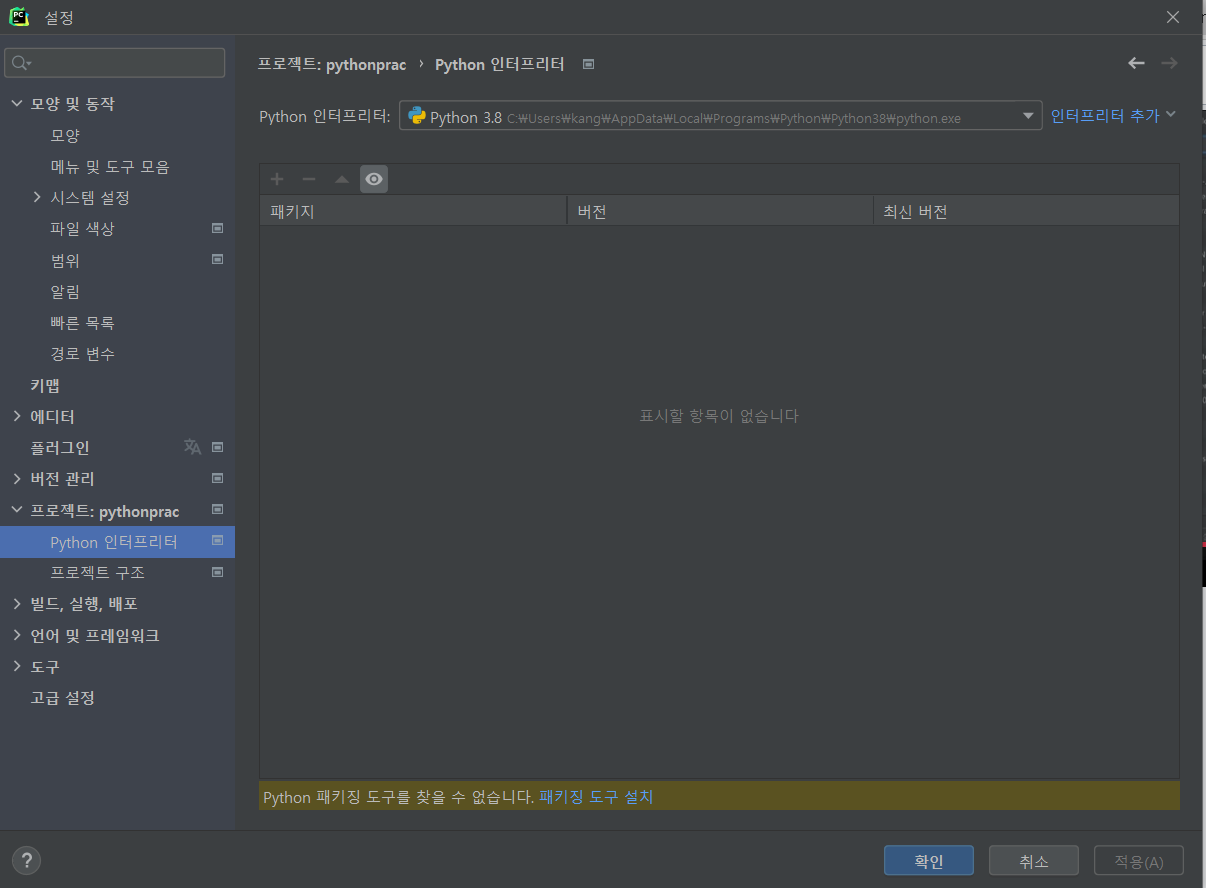Collapse the 모양 및 동작 section
The image size is (1206, 888).
coord(17,103)
